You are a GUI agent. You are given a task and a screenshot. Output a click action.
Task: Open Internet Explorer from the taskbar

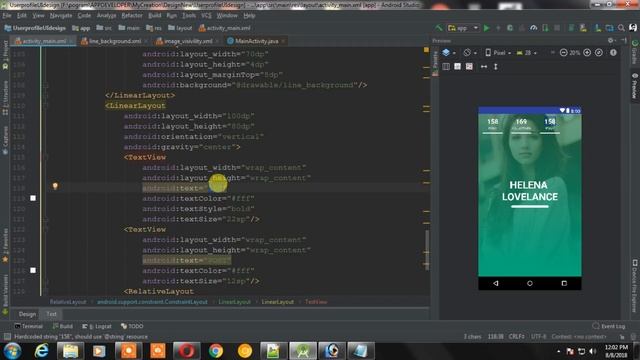pyautogui.click(x=41, y=351)
